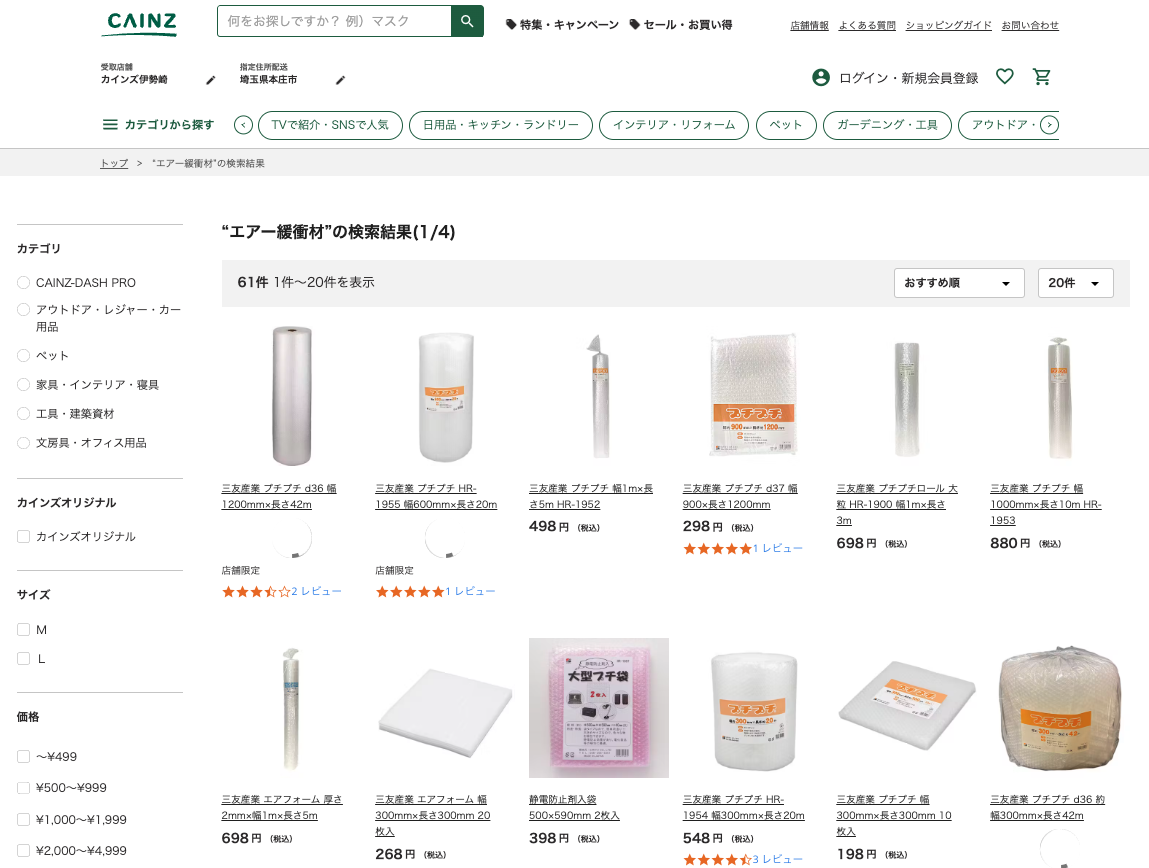Viewport: 1149px width, 868px height.
Task: Edit pickup store カインズ伊勢崎 pencil icon
Action: 211,80
